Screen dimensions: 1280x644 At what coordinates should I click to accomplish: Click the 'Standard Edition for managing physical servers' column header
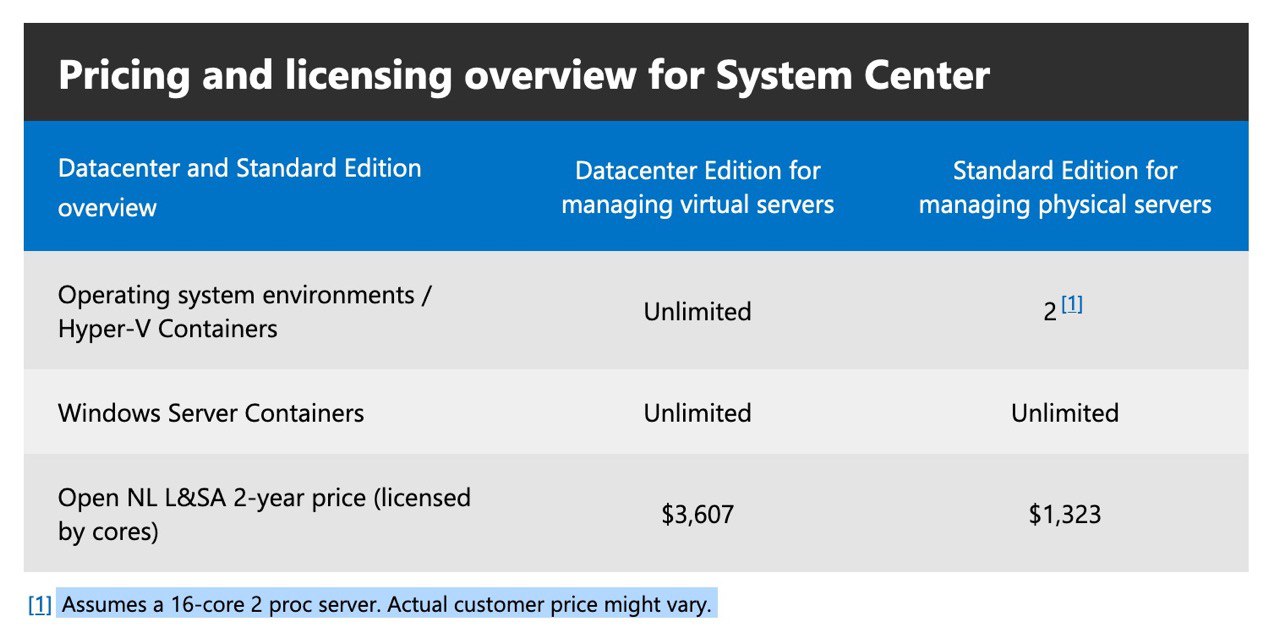(x=1065, y=187)
